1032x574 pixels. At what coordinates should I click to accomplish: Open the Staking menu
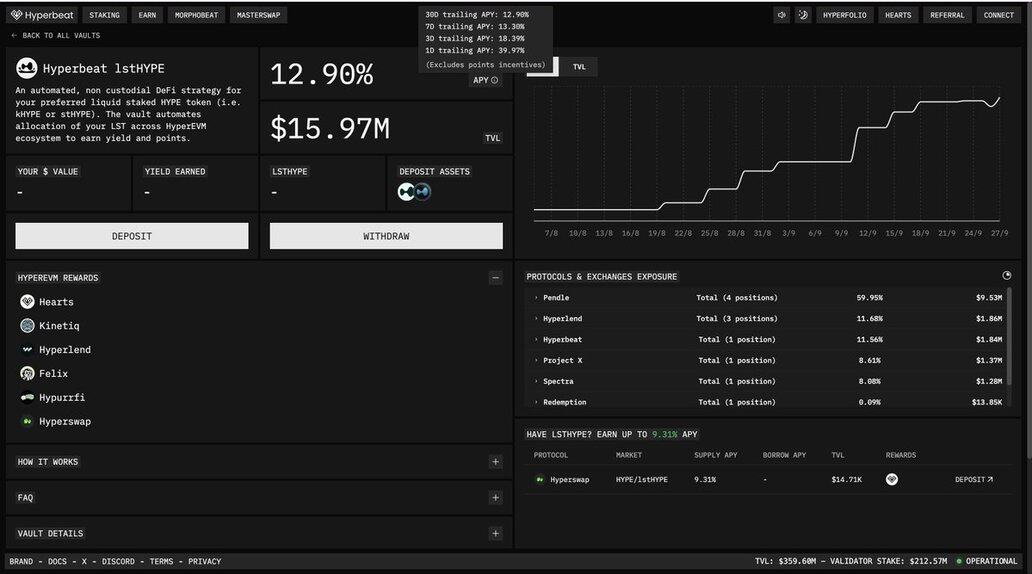point(105,15)
